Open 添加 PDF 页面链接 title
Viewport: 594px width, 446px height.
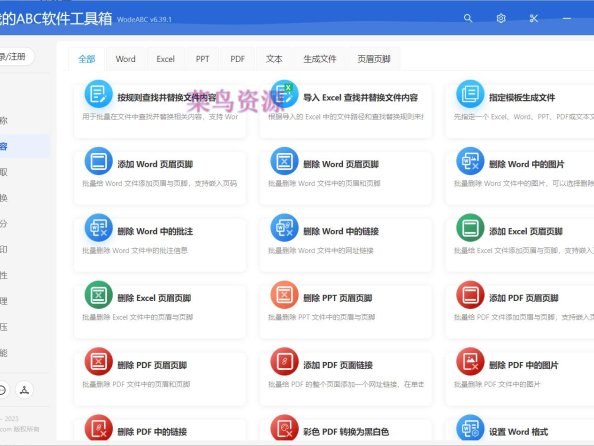pos(338,365)
